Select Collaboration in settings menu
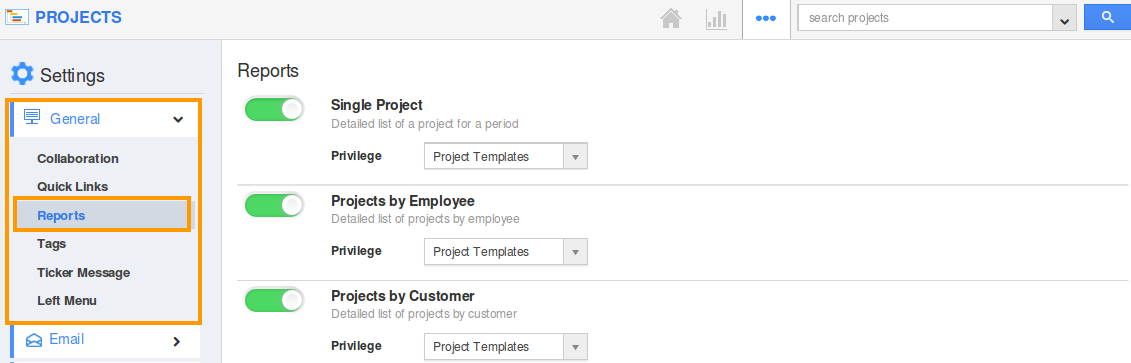This screenshot has height=363, width=1131. coord(78,159)
